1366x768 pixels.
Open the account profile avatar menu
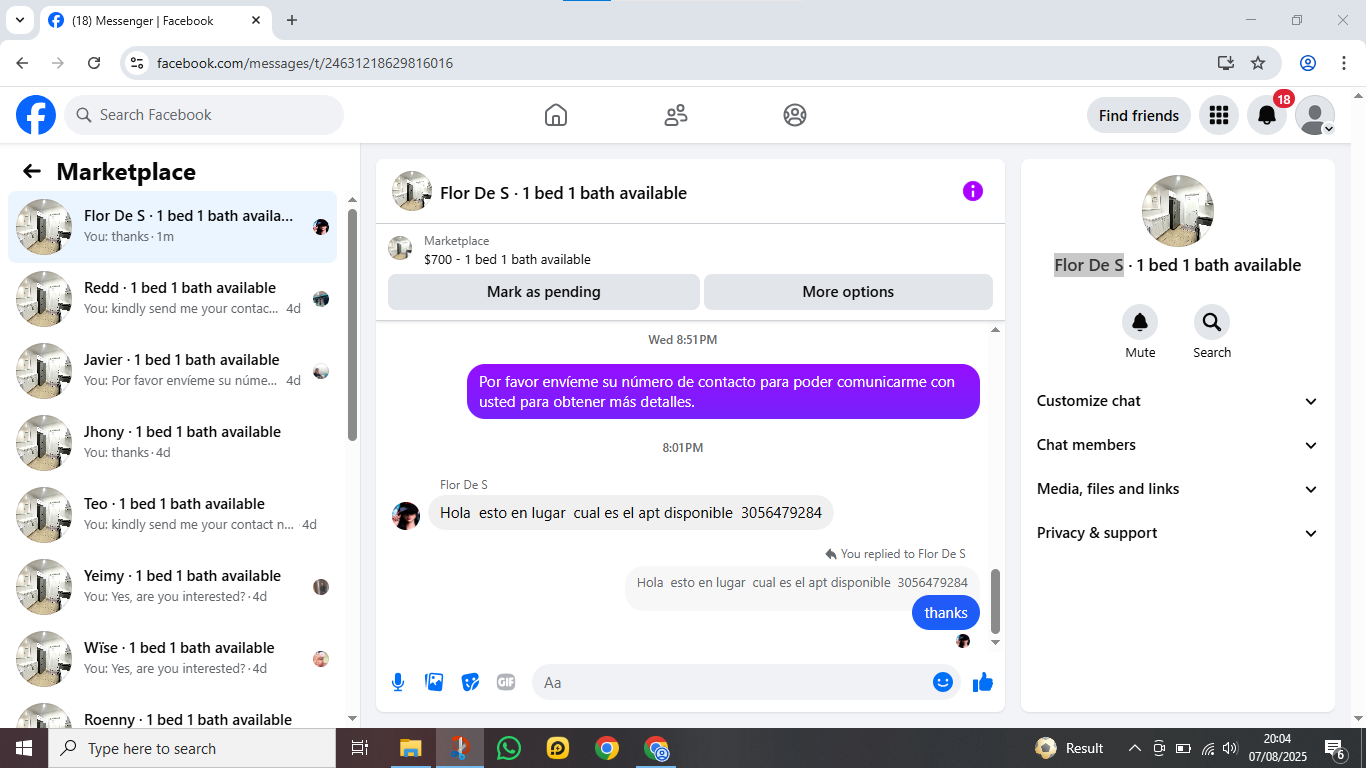1315,115
